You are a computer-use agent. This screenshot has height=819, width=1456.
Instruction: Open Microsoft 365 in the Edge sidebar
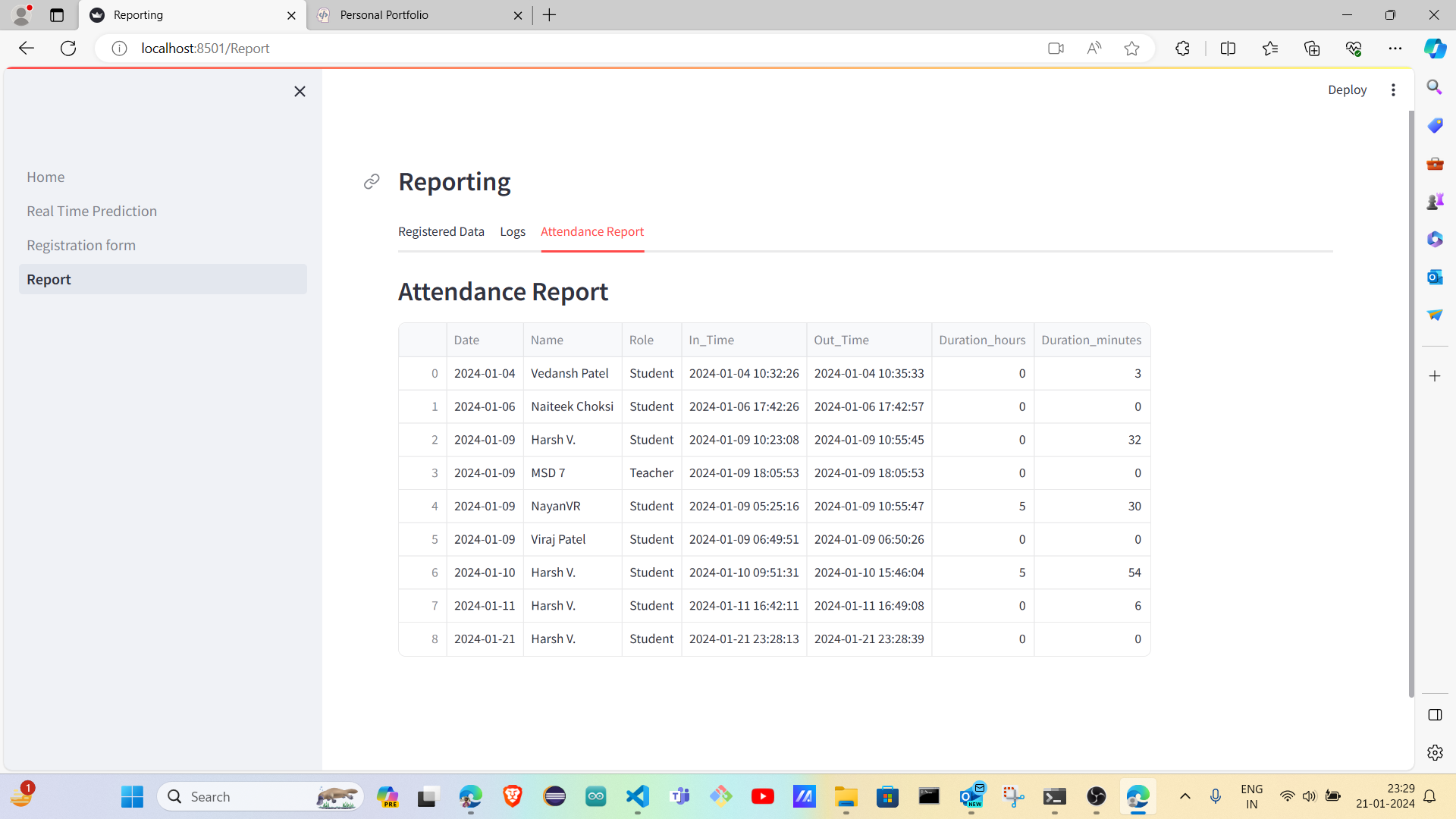(x=1435, y=239)
